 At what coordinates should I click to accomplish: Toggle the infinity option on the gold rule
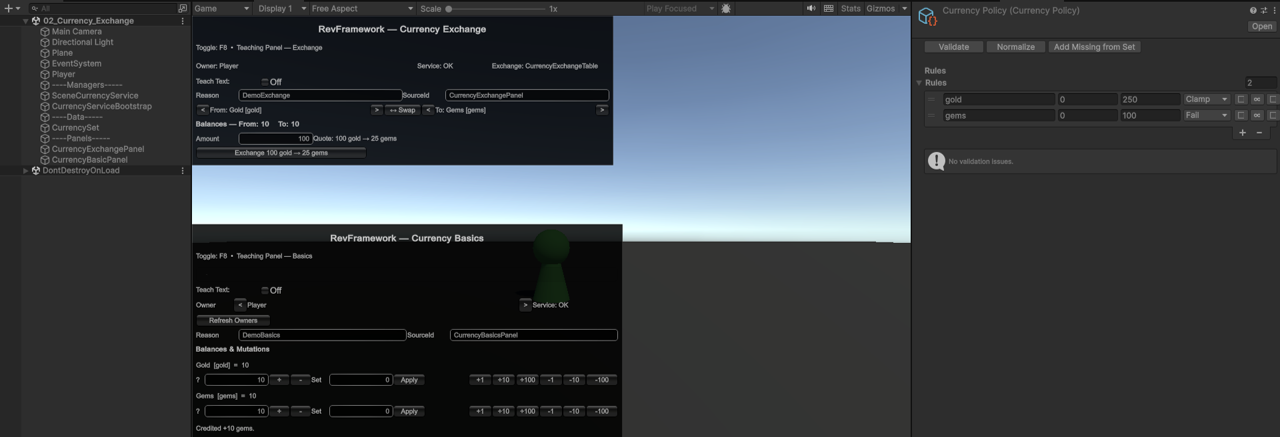tap(1257, 100)
